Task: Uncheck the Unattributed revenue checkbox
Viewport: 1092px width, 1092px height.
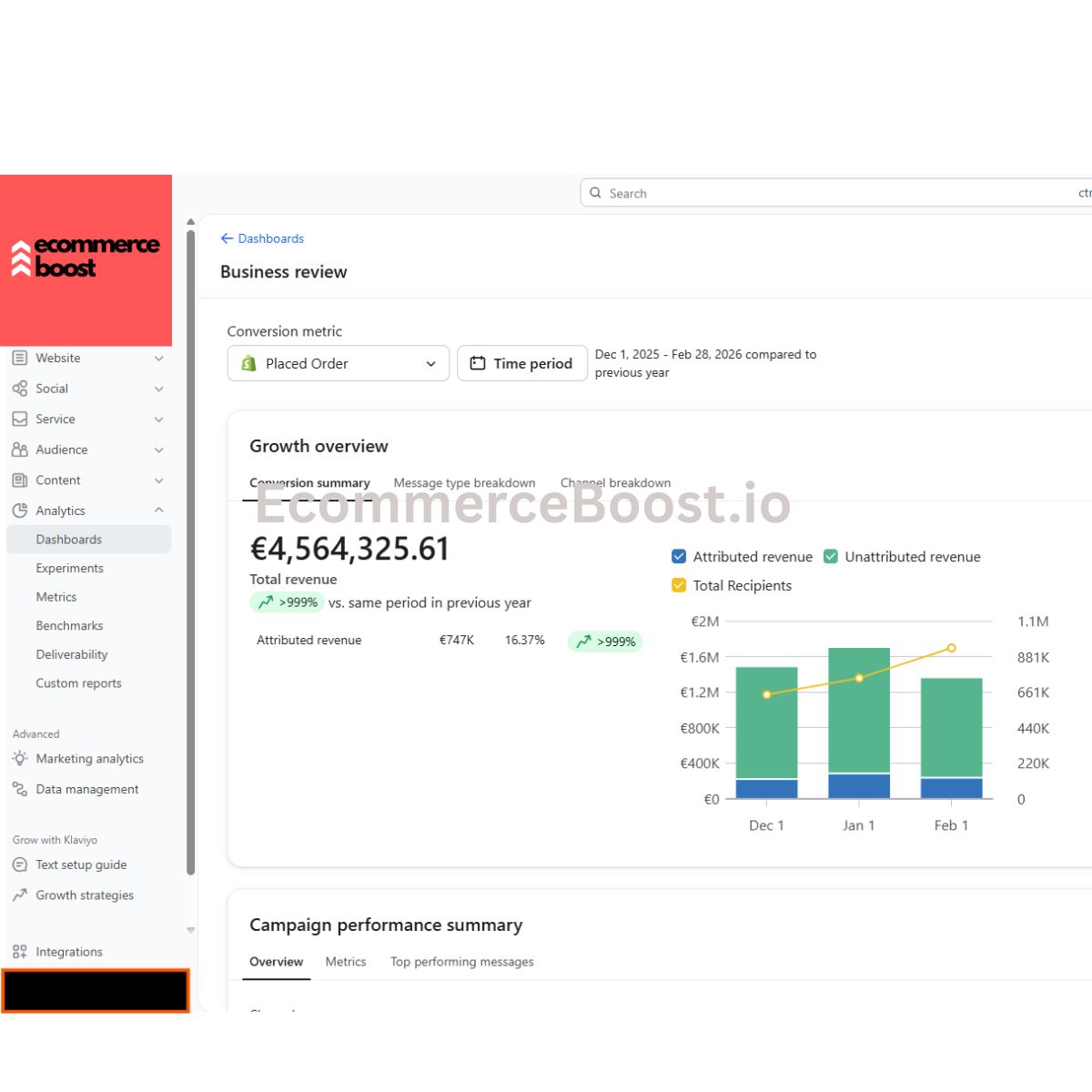Action: coord(831,557)
